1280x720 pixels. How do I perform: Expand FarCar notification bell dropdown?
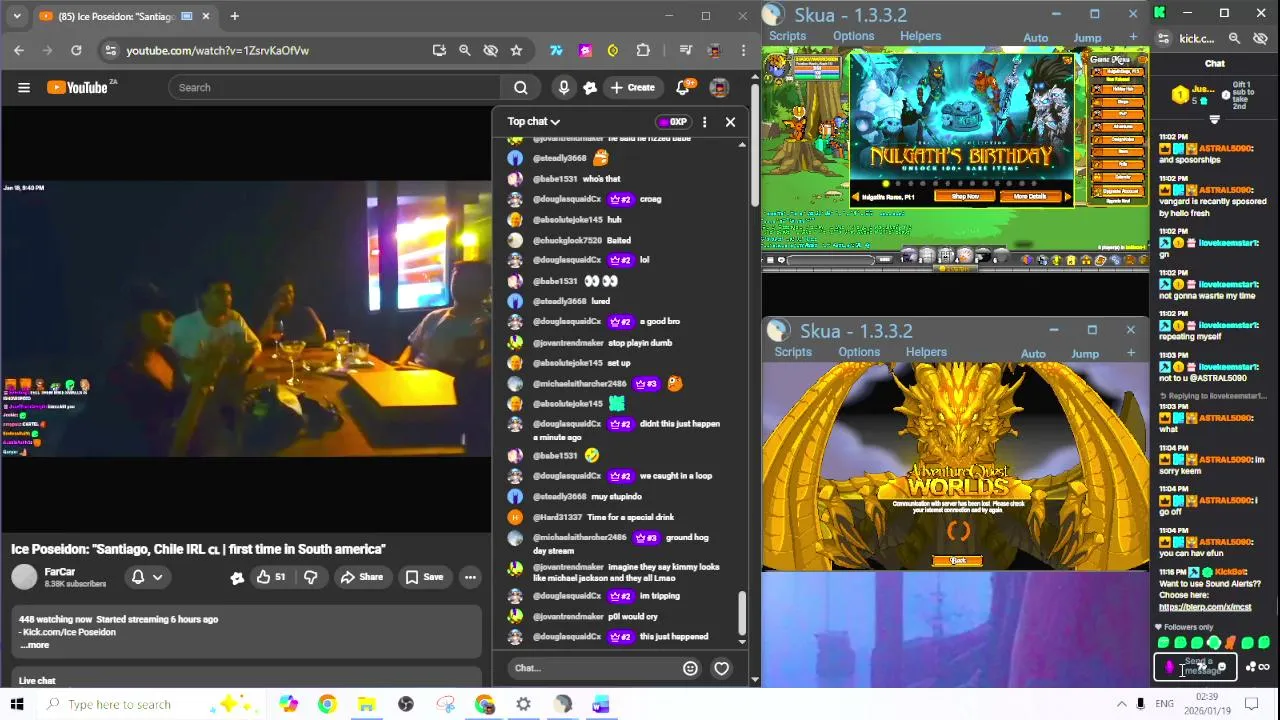(x=147, y=577)
